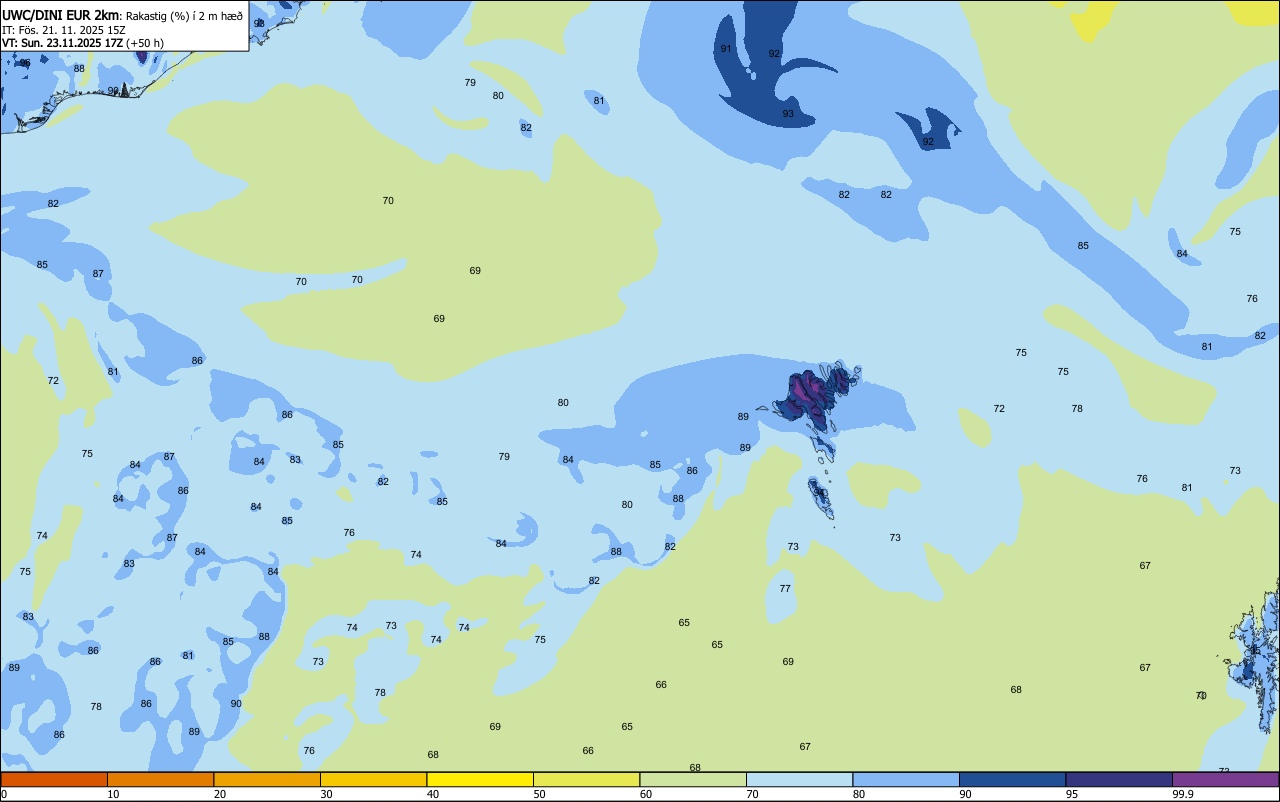
Task: Click the 'Rakastig (%) í 2 m hæð' text
Action: [x=184, y=16]
